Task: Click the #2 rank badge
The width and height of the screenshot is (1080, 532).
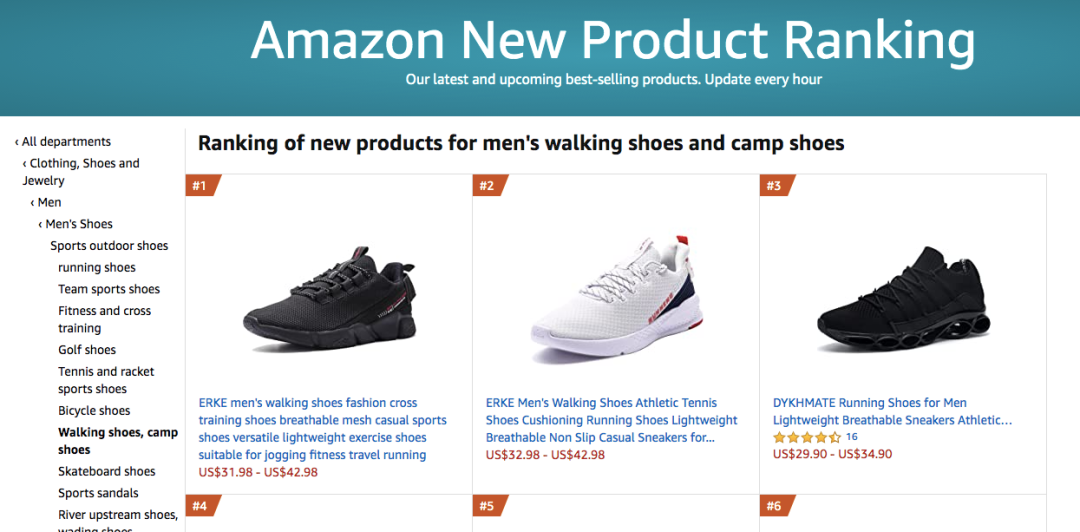Action: click(488, 186)
